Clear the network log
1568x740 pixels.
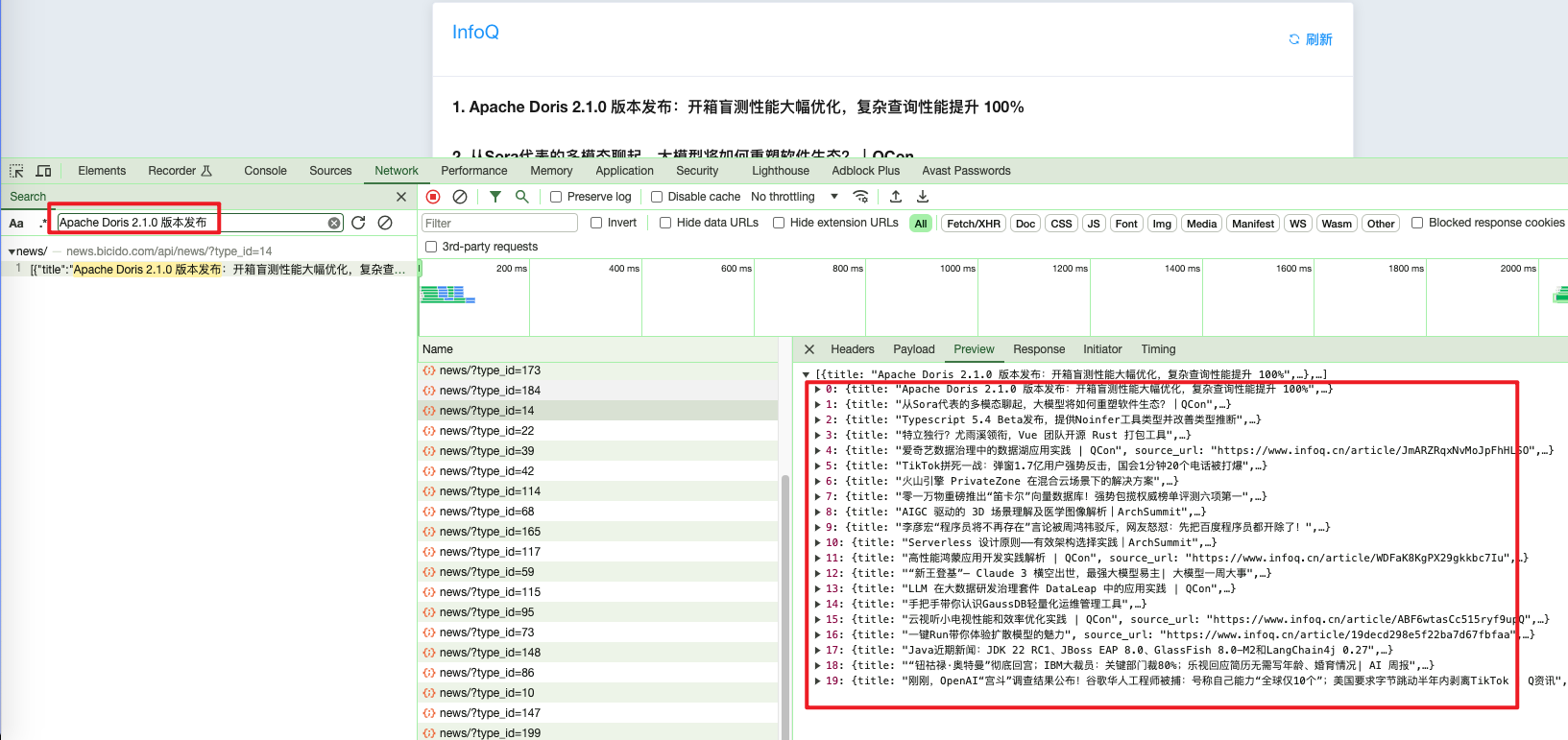[460, 197]
